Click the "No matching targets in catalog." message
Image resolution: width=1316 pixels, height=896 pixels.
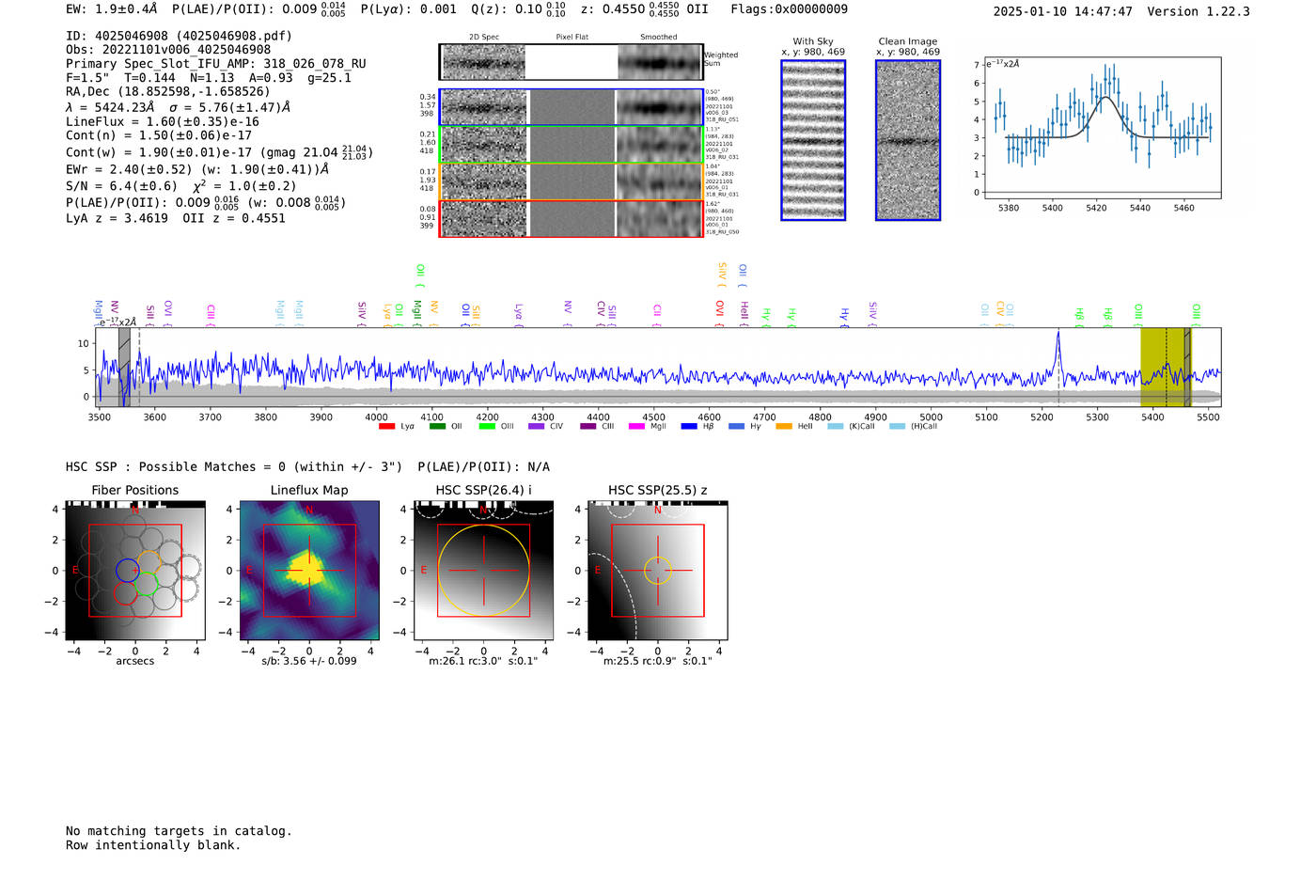(179, 831)
